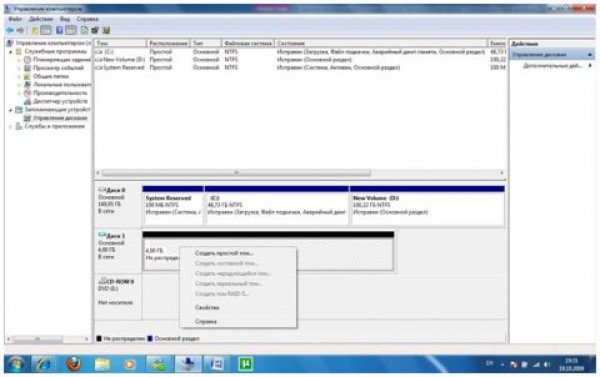Open Диспетчер устройств in the tree

click(60, 101)
